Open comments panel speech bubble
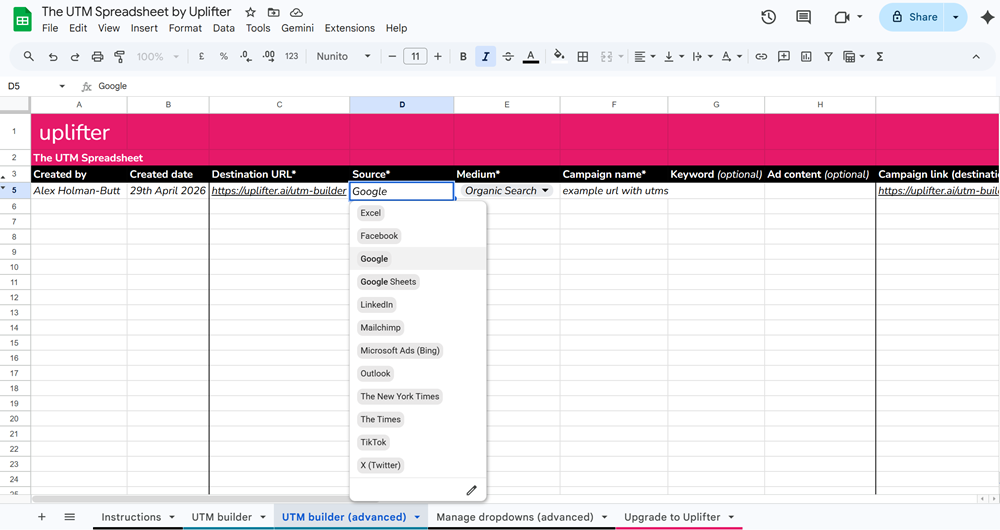The image size is (1000, 530). (x=804, y=17)
